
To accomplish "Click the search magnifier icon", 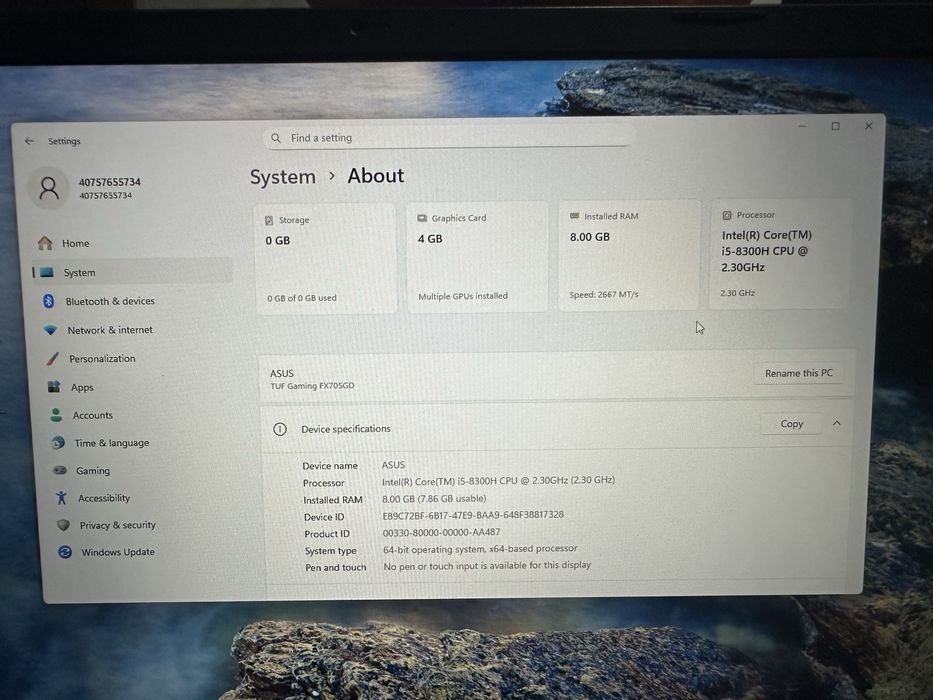I will (275, 138).
